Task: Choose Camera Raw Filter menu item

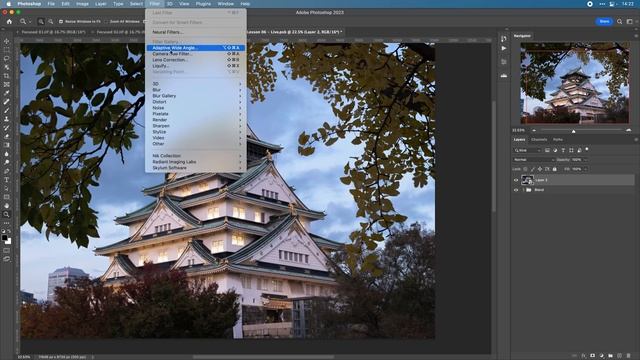Action: click(196, 54)
